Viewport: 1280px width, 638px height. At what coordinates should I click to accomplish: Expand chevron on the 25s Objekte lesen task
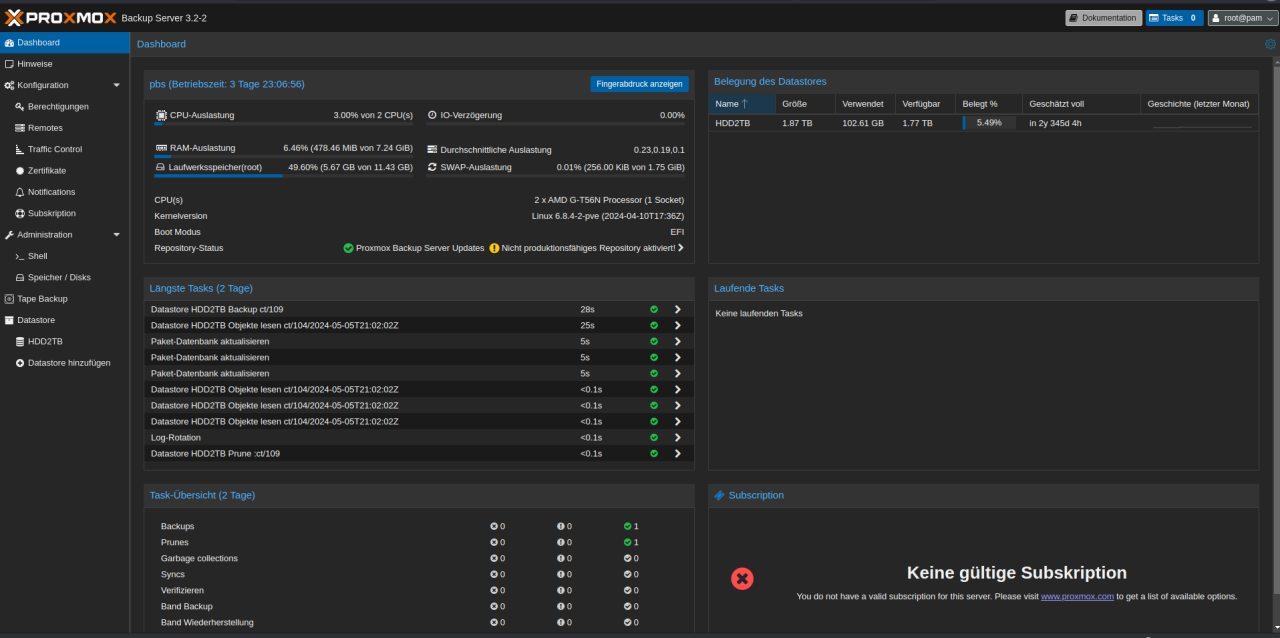click(677, 325)
